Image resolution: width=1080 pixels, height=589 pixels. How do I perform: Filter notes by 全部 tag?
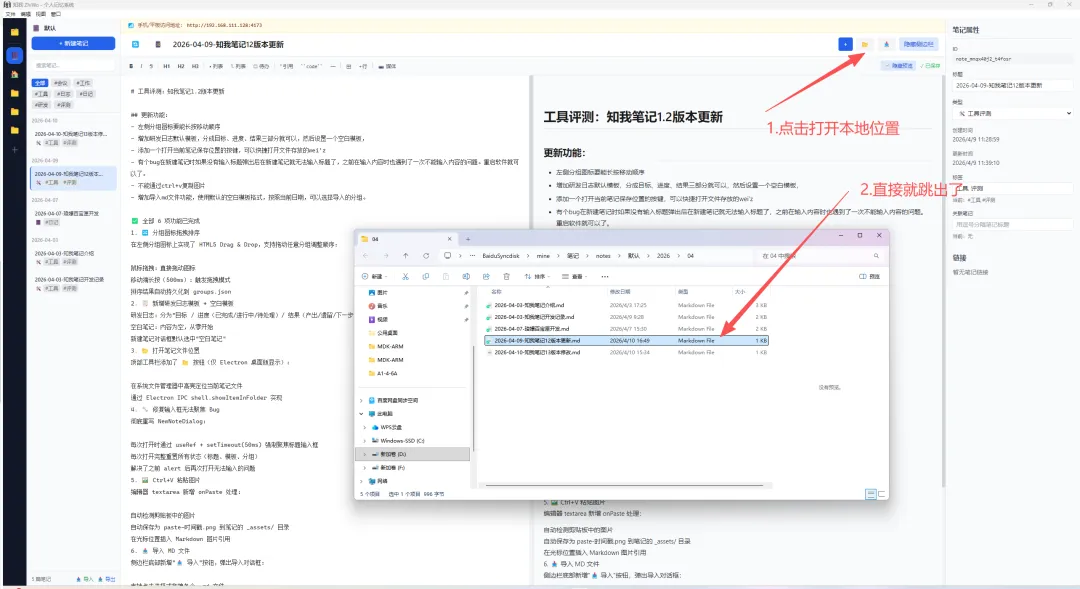pos(40,83)
